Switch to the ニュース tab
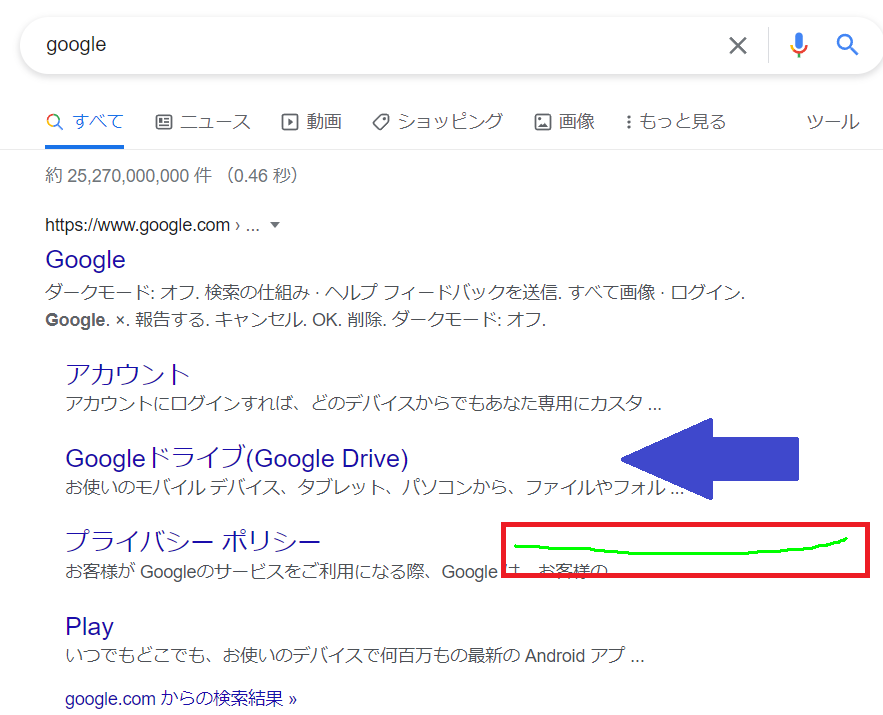Screen dimensions: 883x715 [203, 122]
